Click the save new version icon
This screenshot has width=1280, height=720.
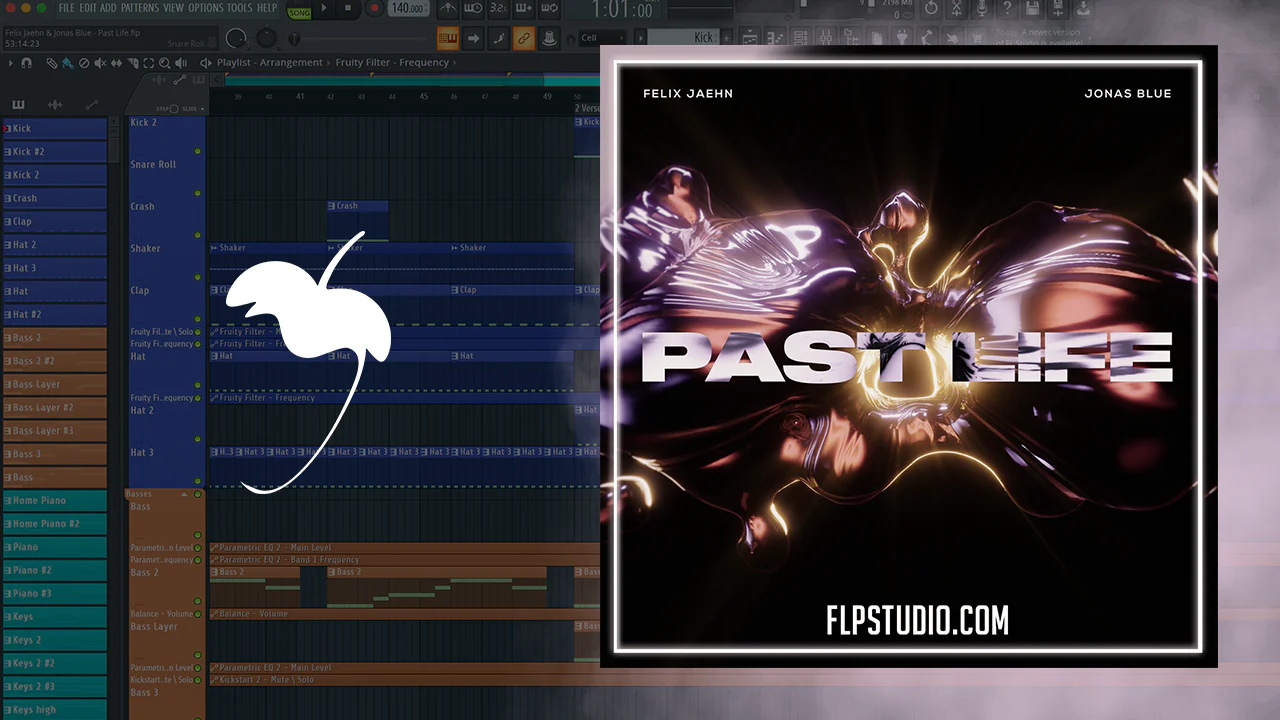click(x=1058, y=9)
